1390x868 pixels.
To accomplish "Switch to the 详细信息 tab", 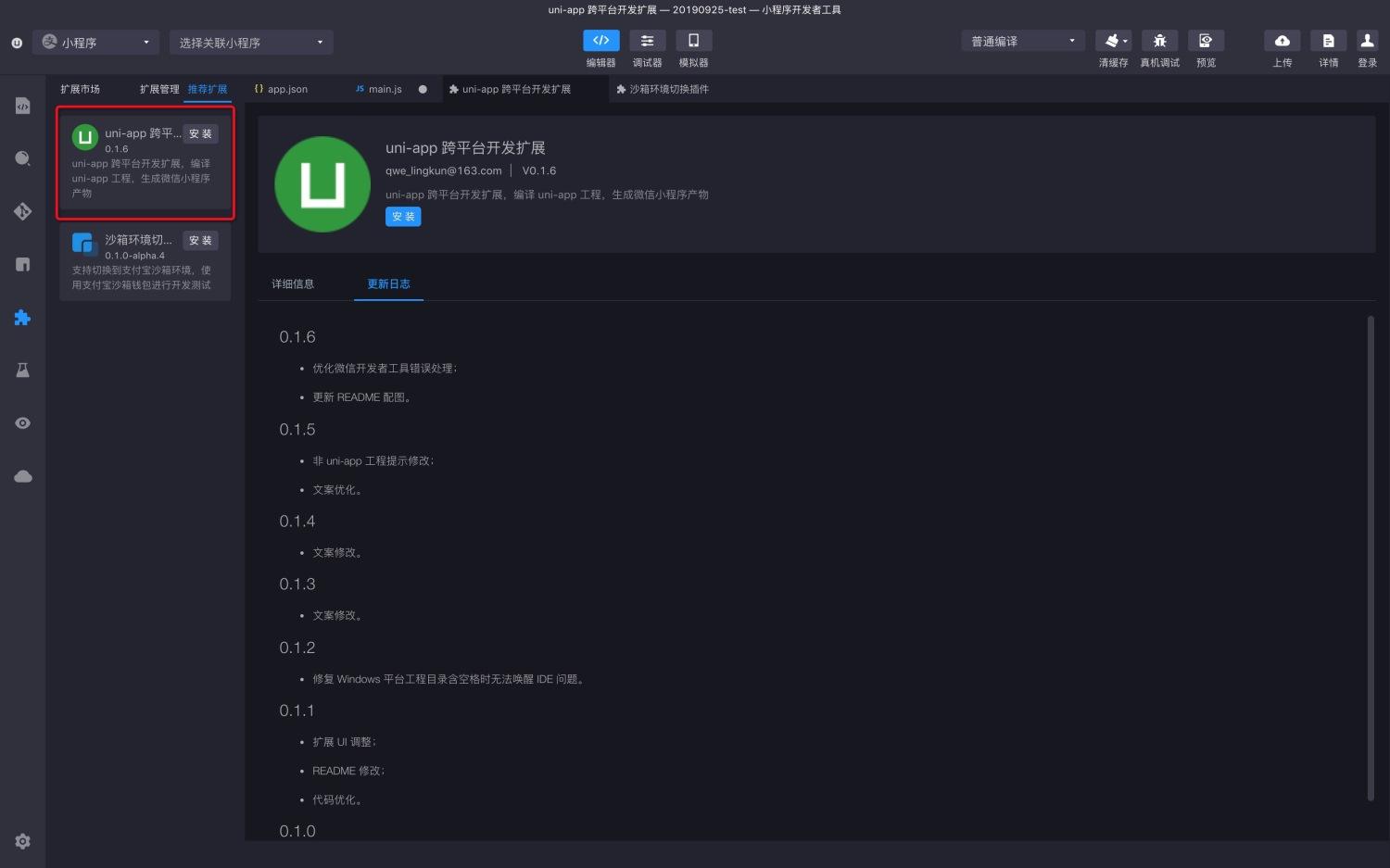I will click(293, 283).
